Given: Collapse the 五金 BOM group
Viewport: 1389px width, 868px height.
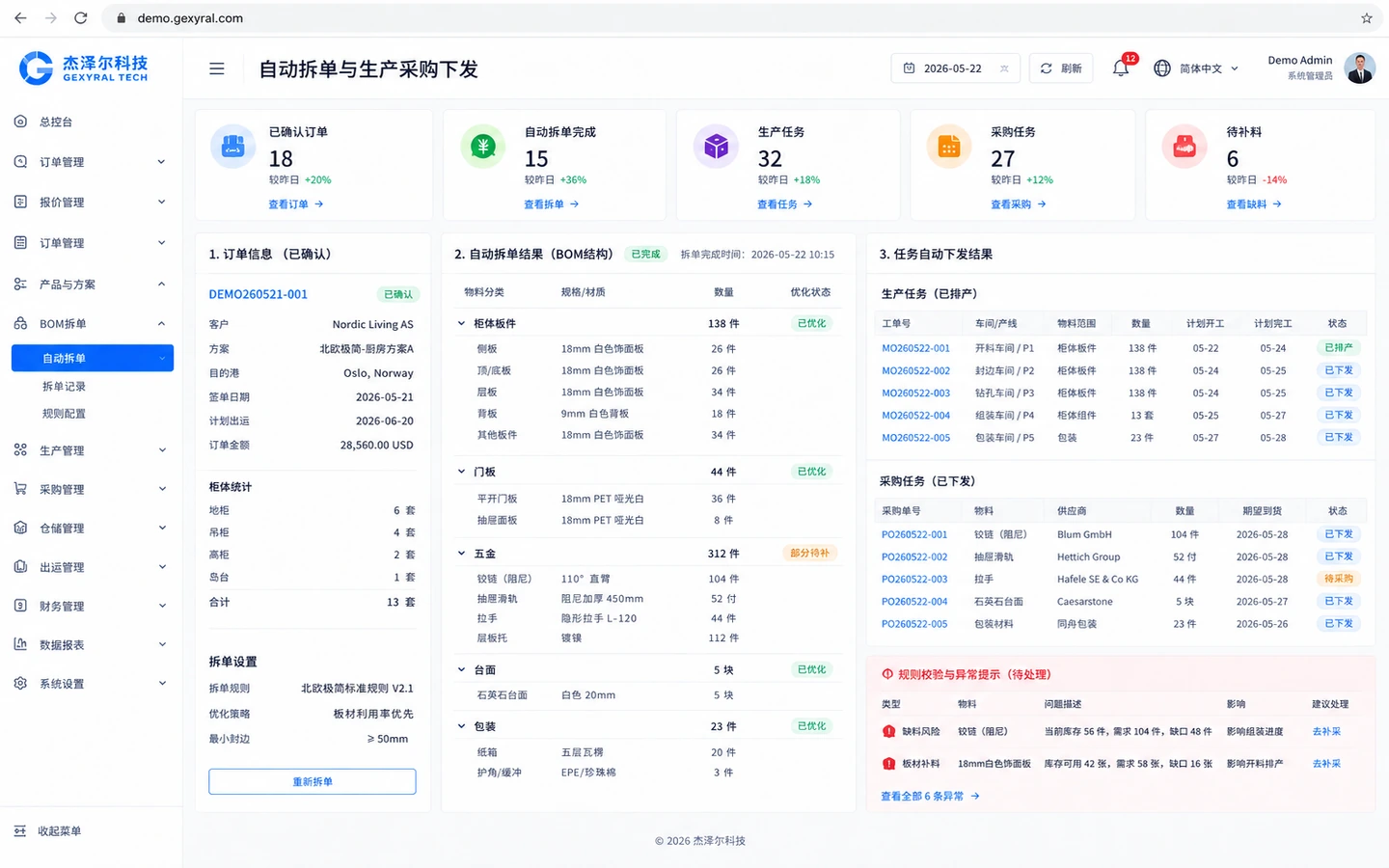Looking at the screenshot, I should pos(461,554).
